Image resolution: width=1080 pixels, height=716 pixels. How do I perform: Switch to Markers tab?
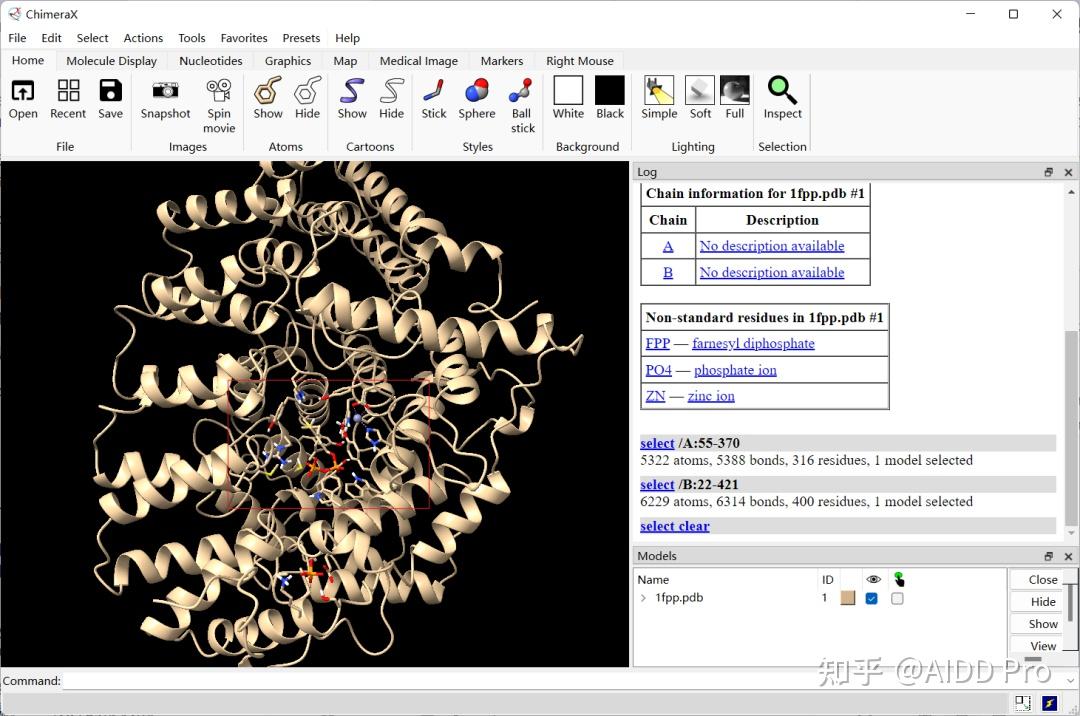click(501, 61)
